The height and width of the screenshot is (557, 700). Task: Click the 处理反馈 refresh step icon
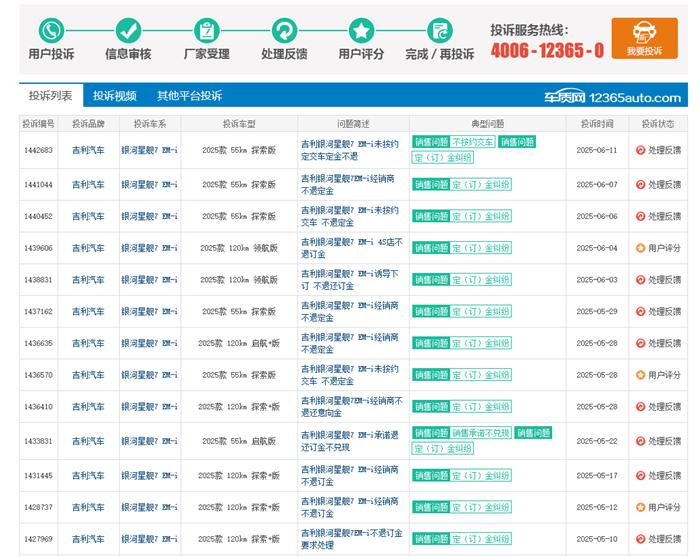(284, 30)
